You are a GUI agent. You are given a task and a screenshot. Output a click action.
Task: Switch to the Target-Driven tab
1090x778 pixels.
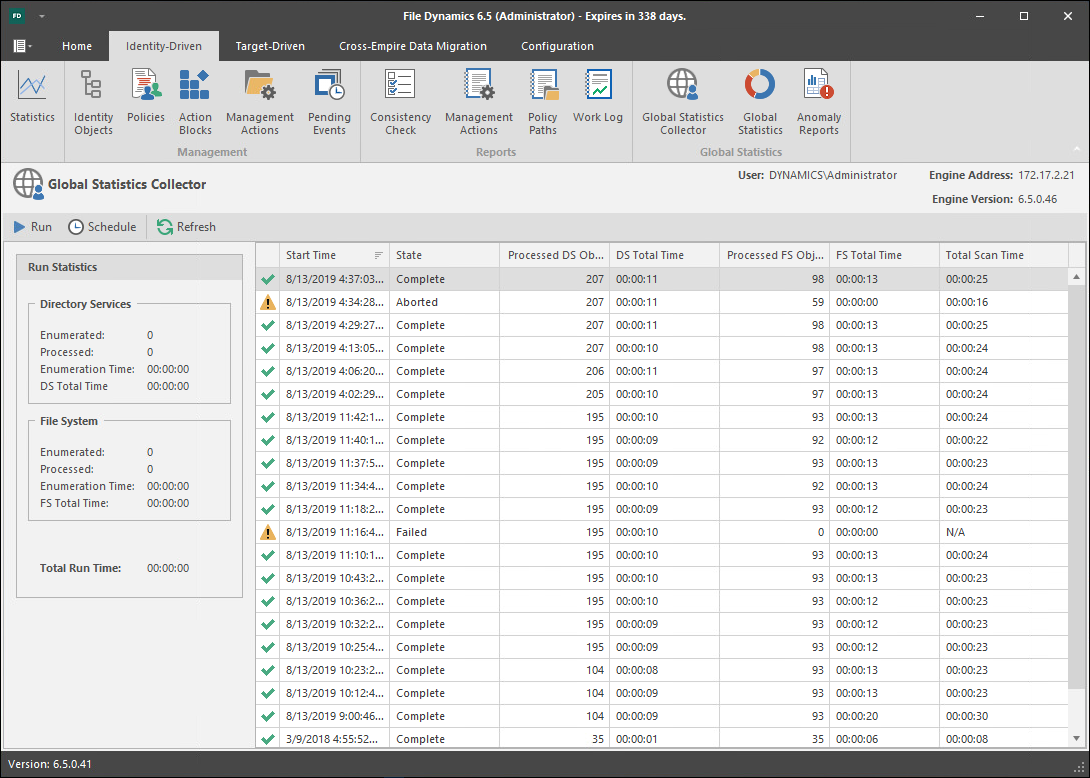point(270,46)
